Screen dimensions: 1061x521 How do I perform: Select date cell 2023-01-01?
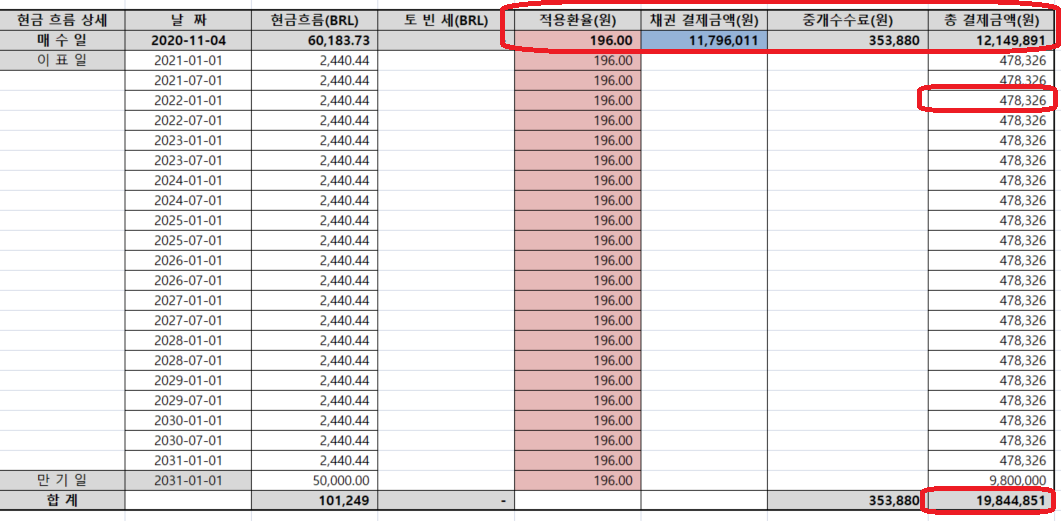click(188, 141)
